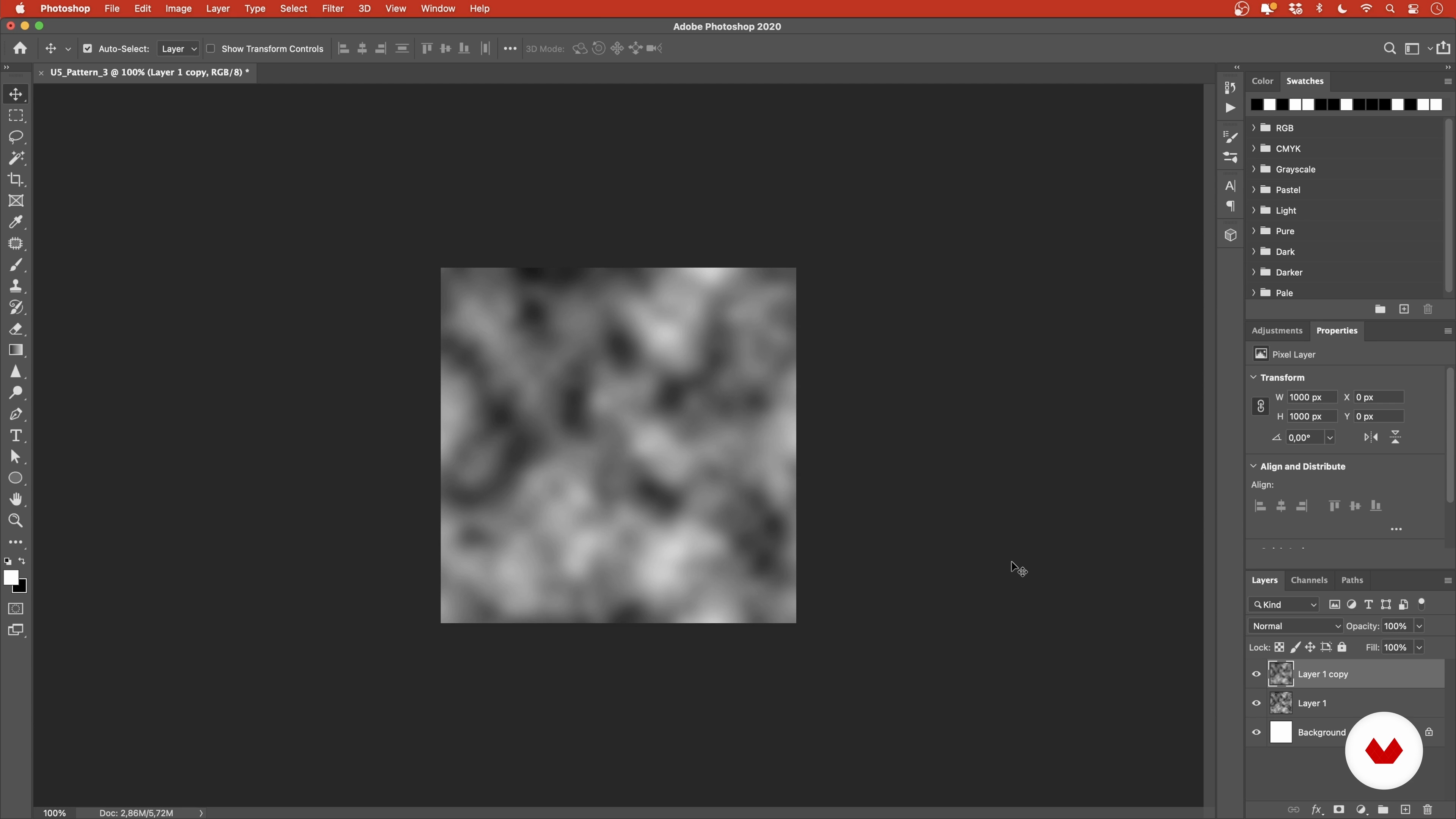Select the Pen tool

click(x=16, y=414)
